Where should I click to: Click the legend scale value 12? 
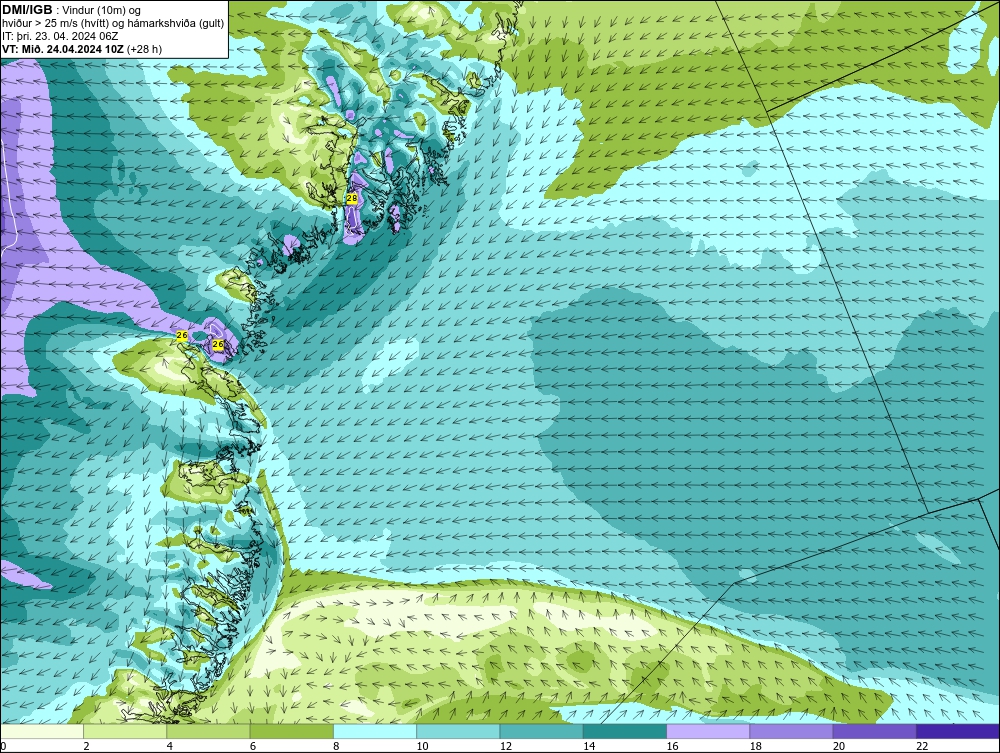(506, 746)
